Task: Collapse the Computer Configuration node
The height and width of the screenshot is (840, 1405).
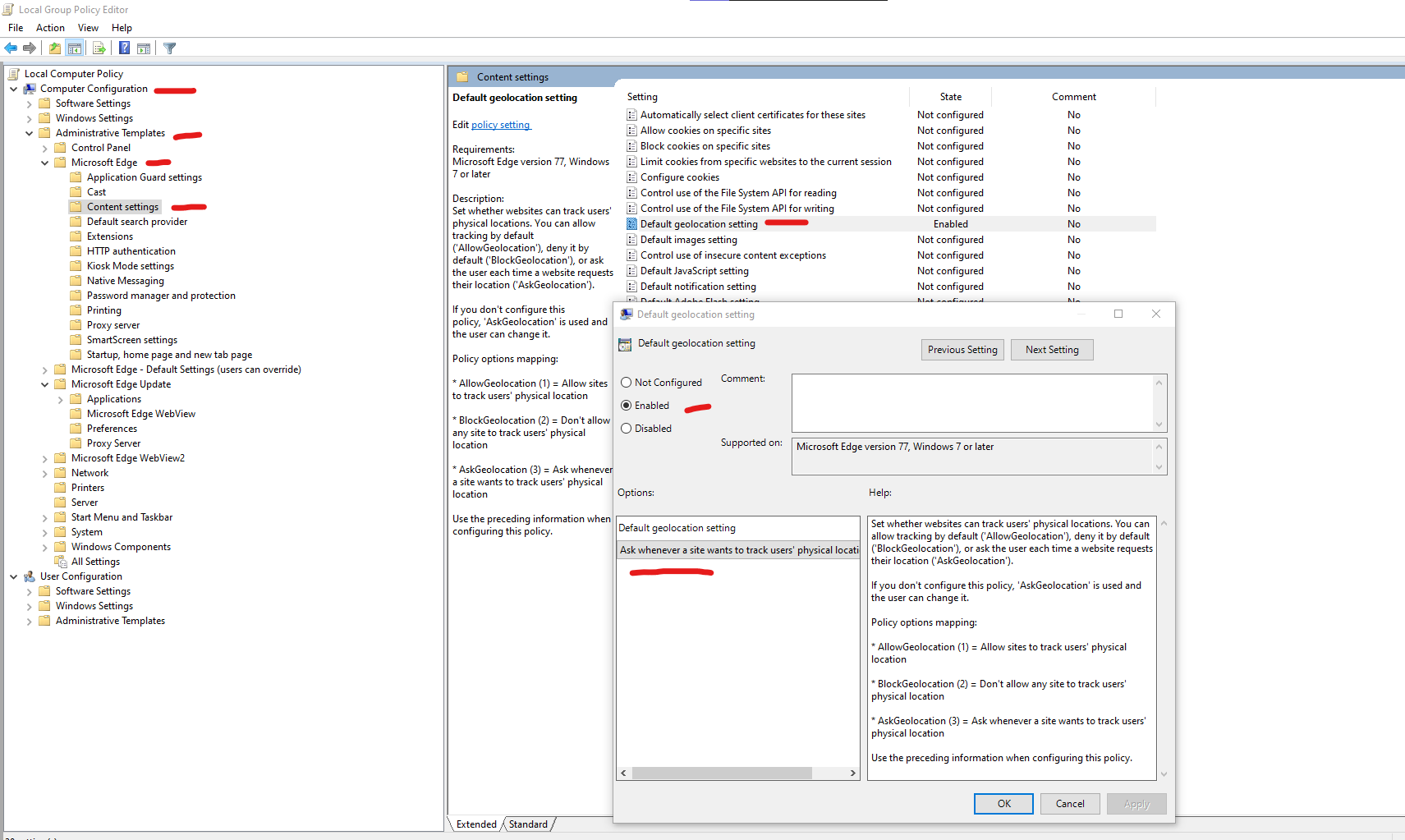Action: [x=13, y=88]
